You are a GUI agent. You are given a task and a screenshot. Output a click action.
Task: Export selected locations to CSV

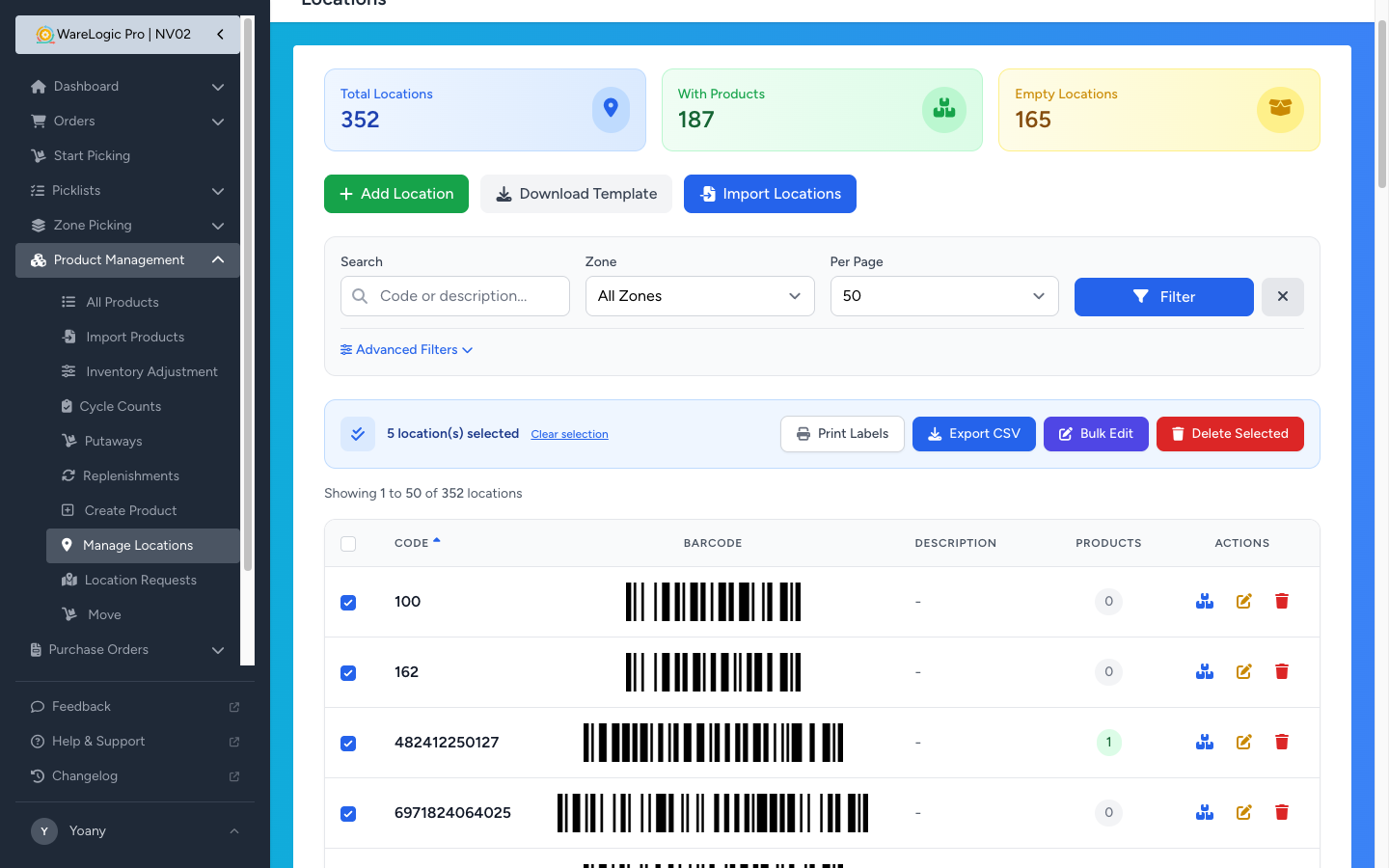click(x=974, y=434)
